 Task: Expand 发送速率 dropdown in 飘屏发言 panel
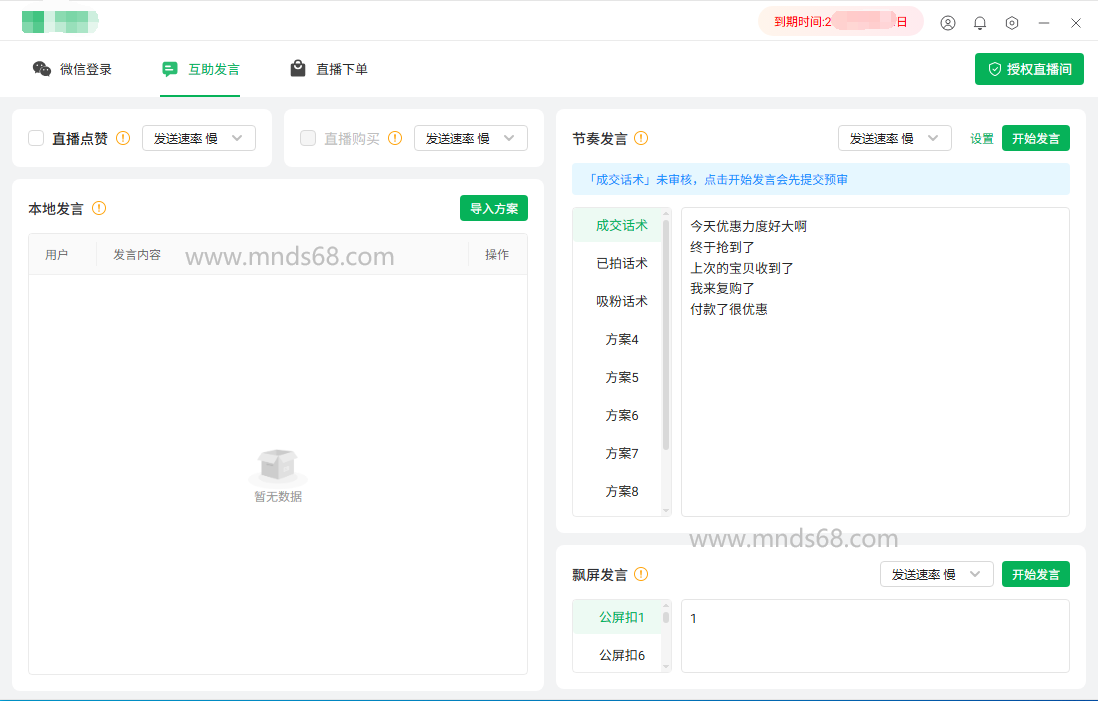pyautogui.click(x=937, y=574)
